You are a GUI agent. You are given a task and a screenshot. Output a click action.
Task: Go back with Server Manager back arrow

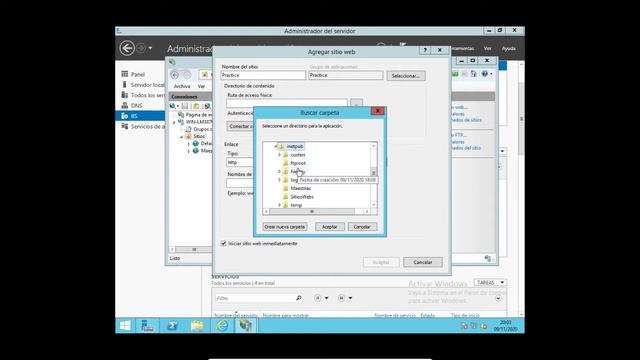[127, 48]
